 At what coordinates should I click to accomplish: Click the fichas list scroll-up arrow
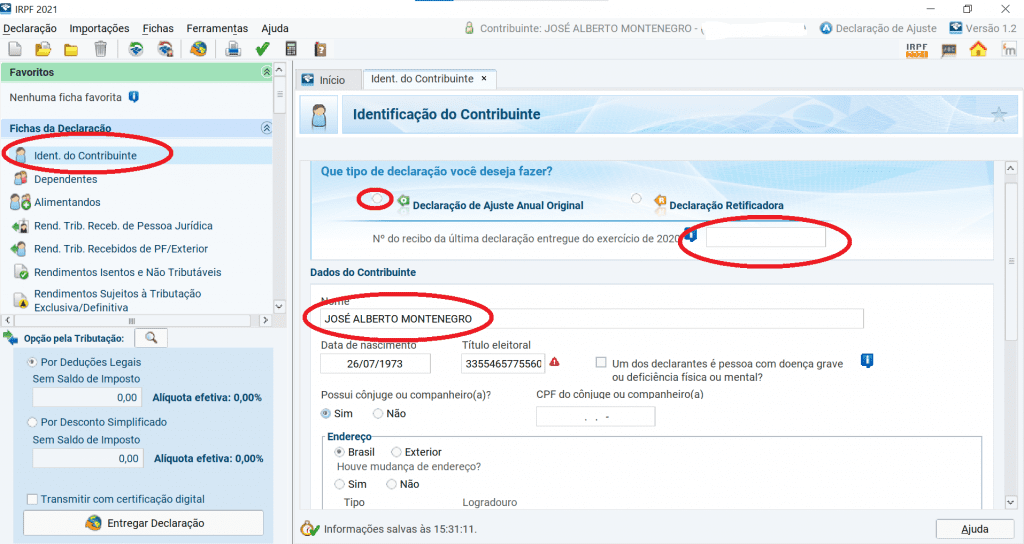point(280,69)
